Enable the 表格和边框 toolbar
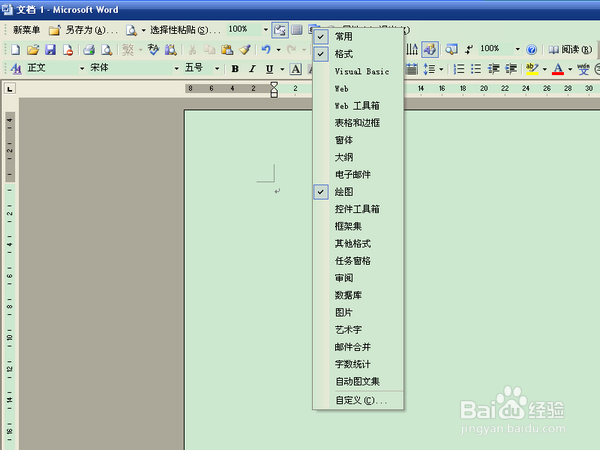Image resolution: width=600 pixels, height=450 pixels. pyautogui.click(x=358, y=123)
